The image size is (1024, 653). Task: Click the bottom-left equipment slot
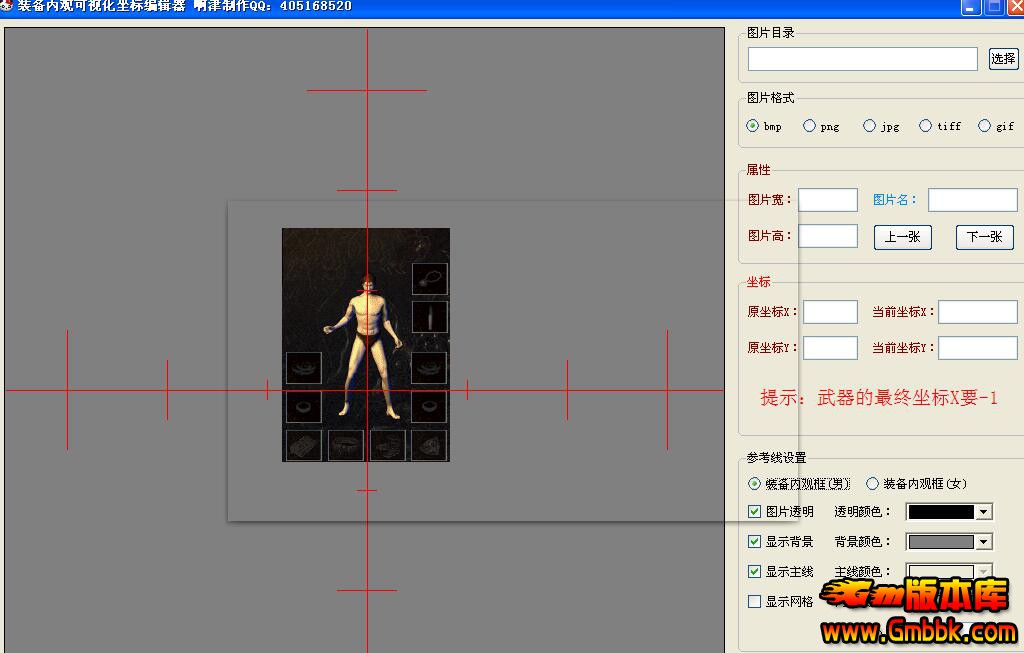303,444
